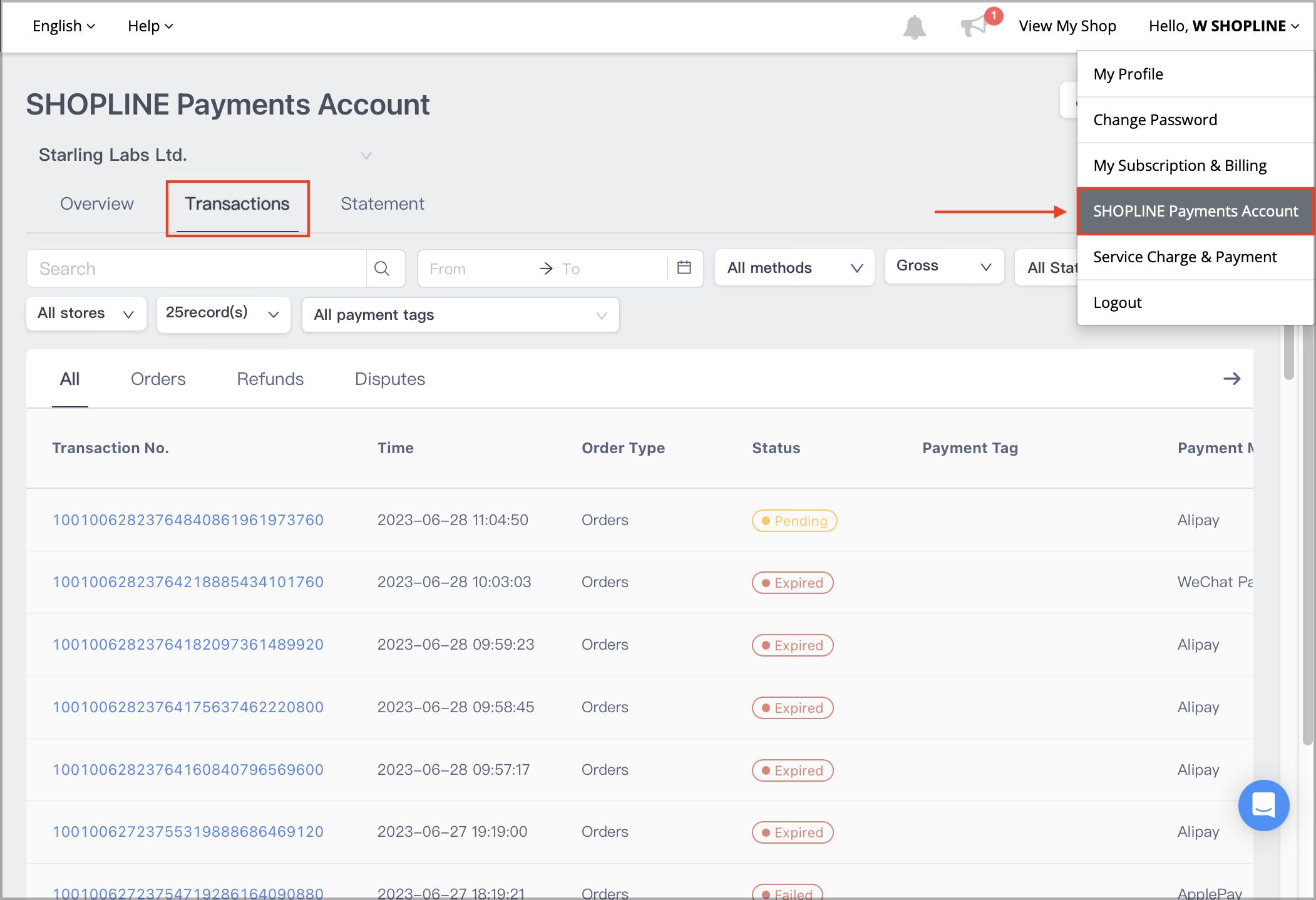Open the All stores dropdown
1316x900 pixels.
pyautogui.click(x=86, y=314)
